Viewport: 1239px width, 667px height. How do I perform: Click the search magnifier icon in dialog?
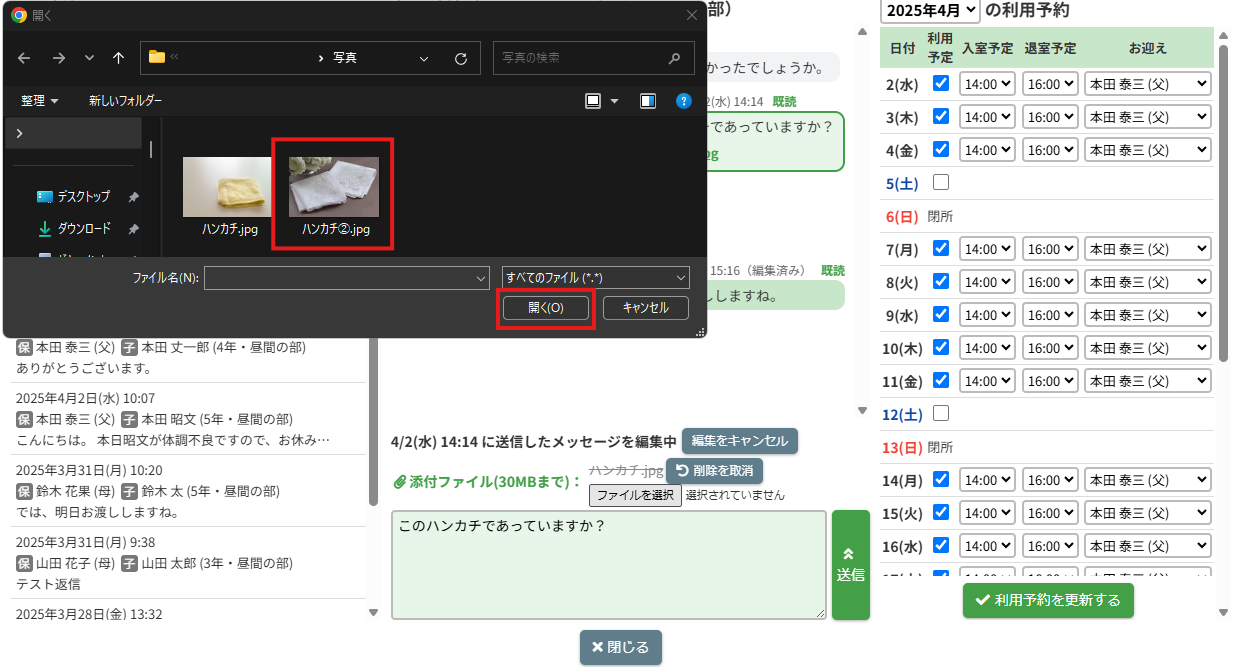point(675,58)
